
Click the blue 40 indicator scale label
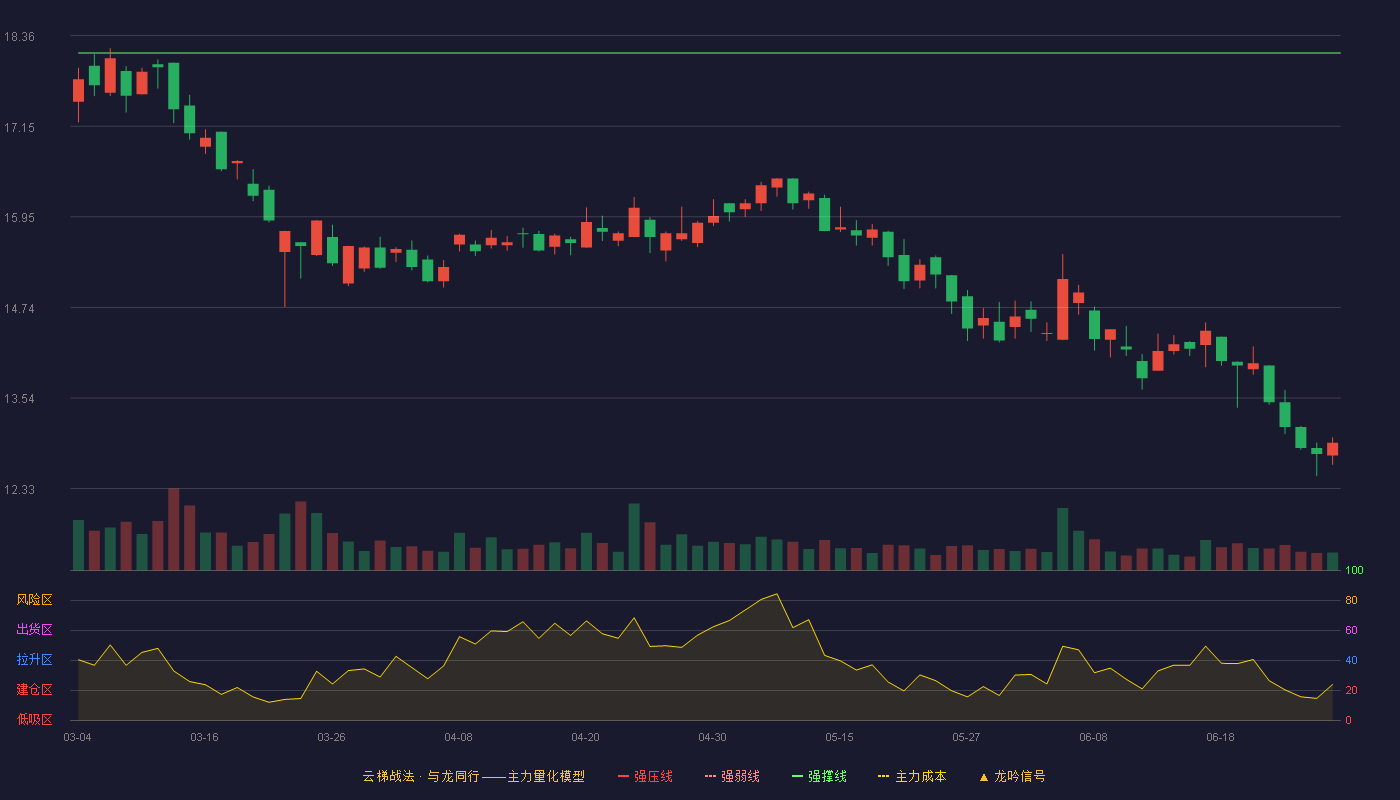[1351, 660]
